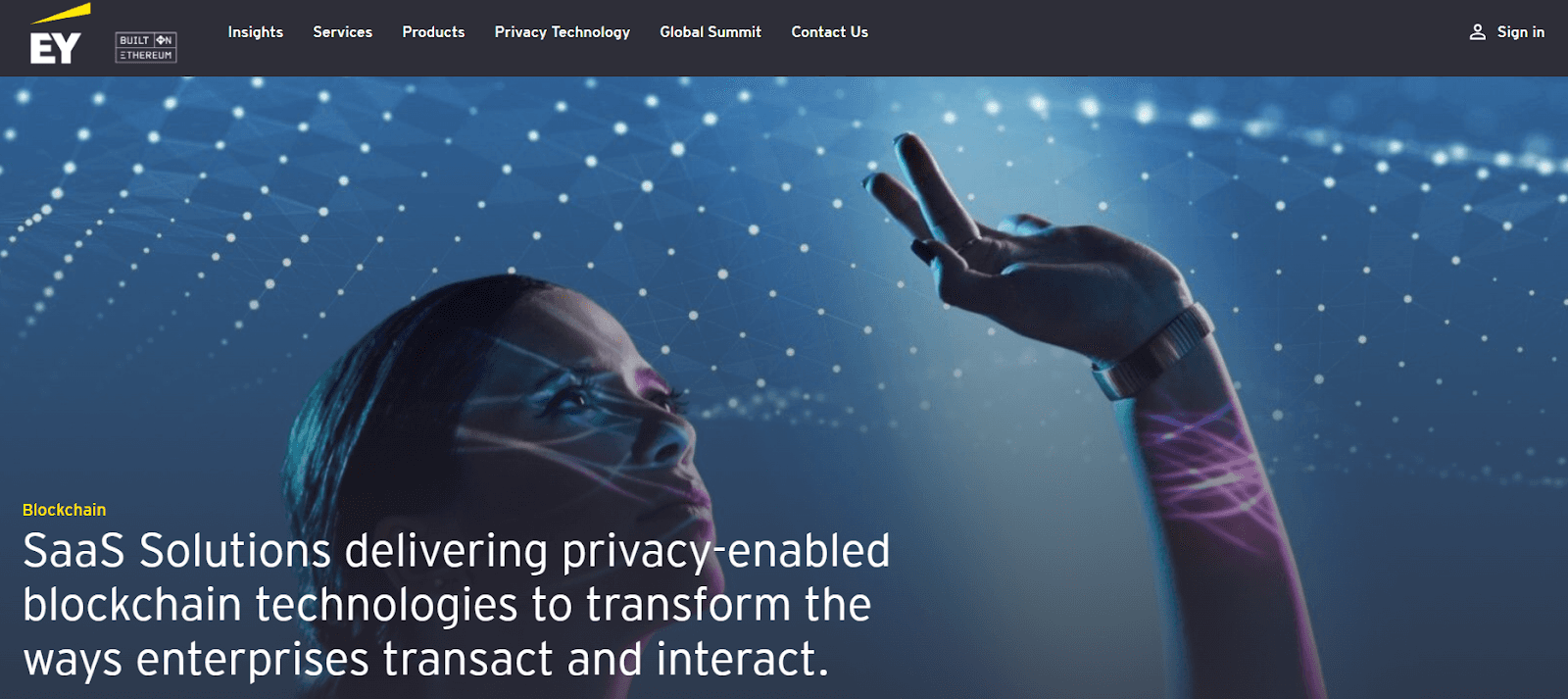The height and width of the screenshot is (699, 1568).
Task: Open the Contact Us page
Action: click(x=830, y=32)
